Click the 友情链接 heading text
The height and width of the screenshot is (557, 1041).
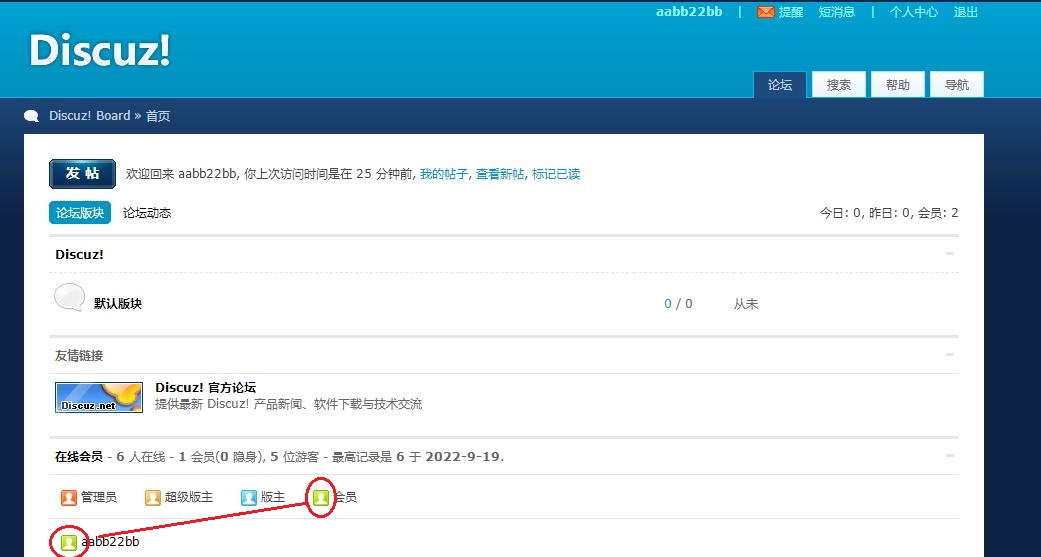(x=79, y=356)
